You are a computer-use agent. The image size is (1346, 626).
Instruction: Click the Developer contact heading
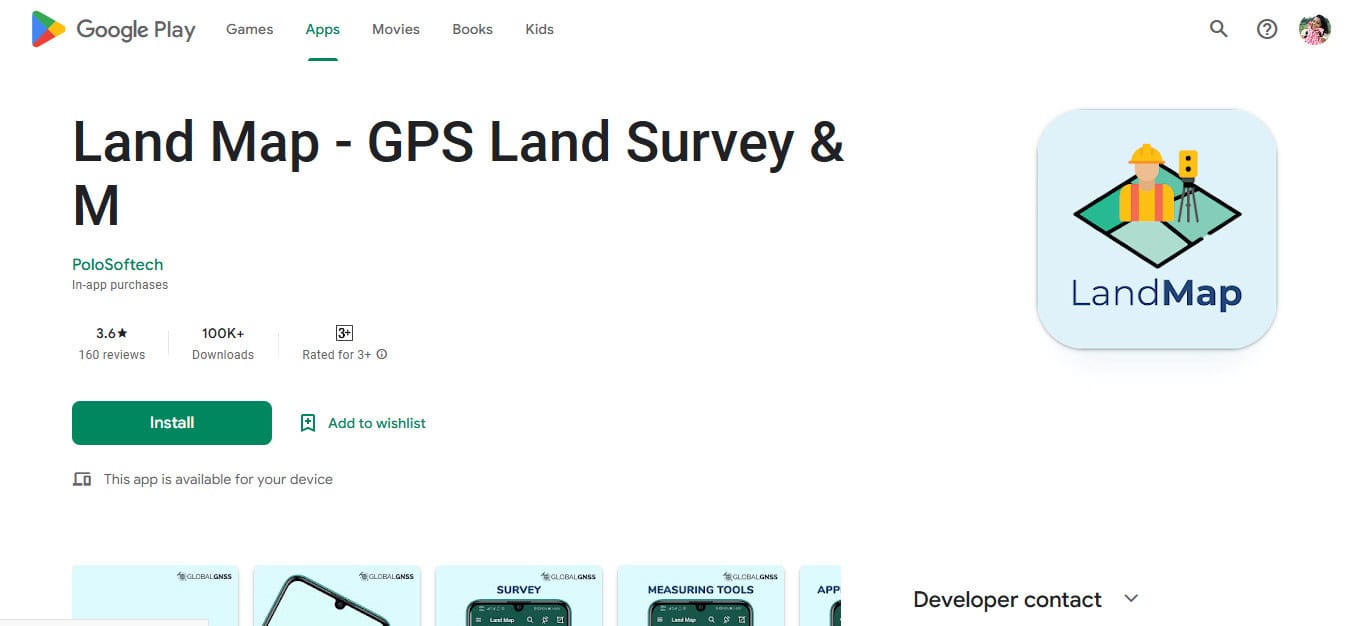coord(1007,600)
